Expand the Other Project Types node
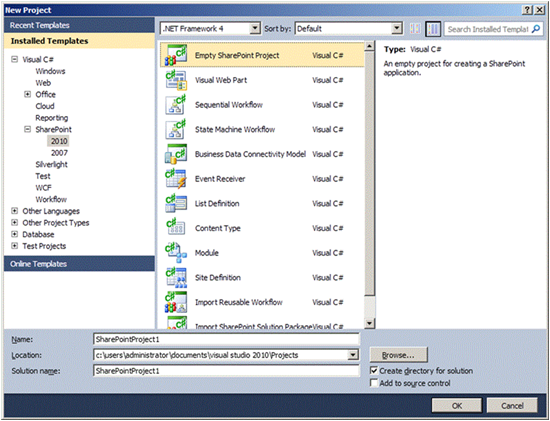The height and width of the screenshot is (421, 550). pos(14,222)
